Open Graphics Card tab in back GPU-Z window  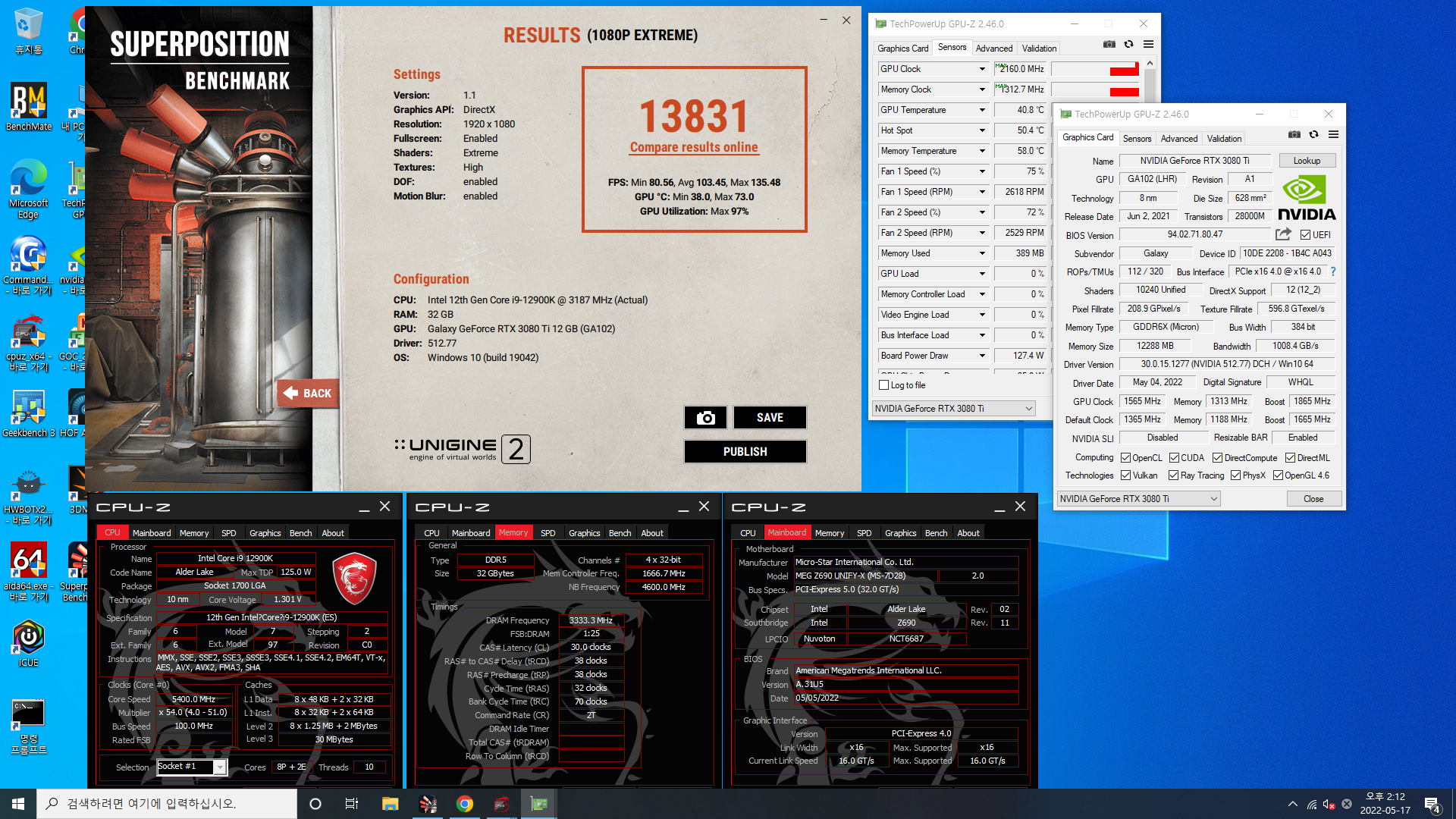(902, 49)
